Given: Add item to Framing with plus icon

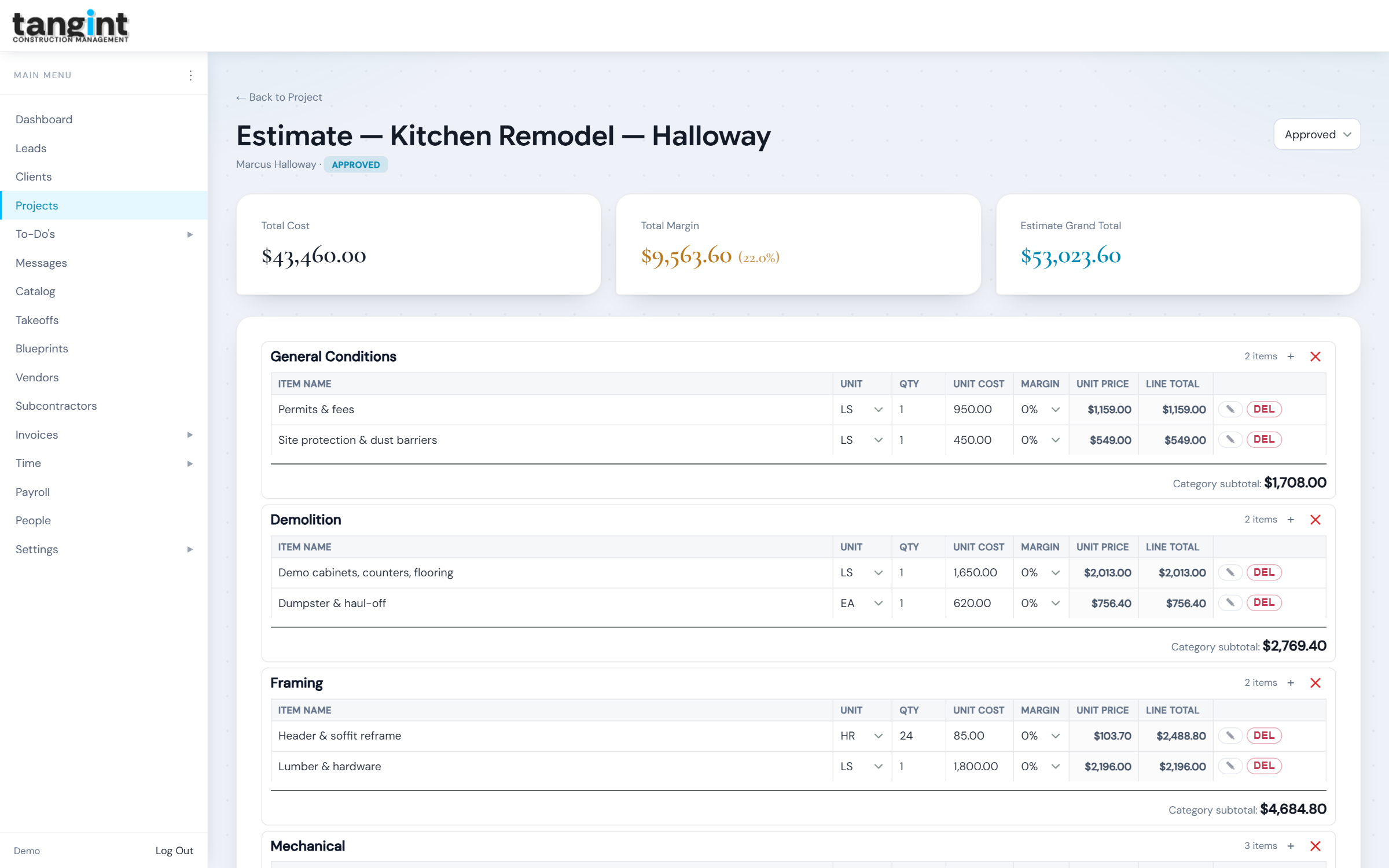Looking at the screenshot, I should point(1291,683).
